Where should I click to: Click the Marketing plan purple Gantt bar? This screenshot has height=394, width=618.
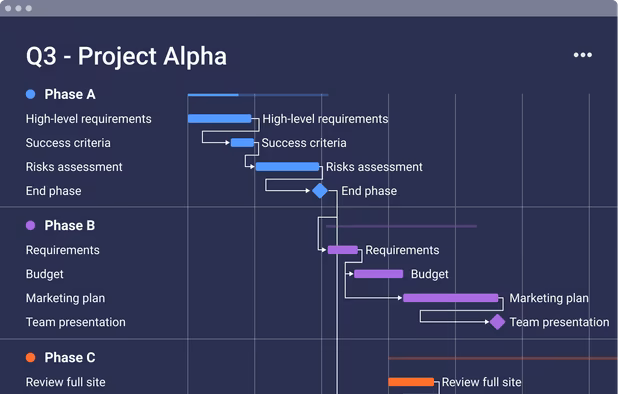click(x=451, y=298)
